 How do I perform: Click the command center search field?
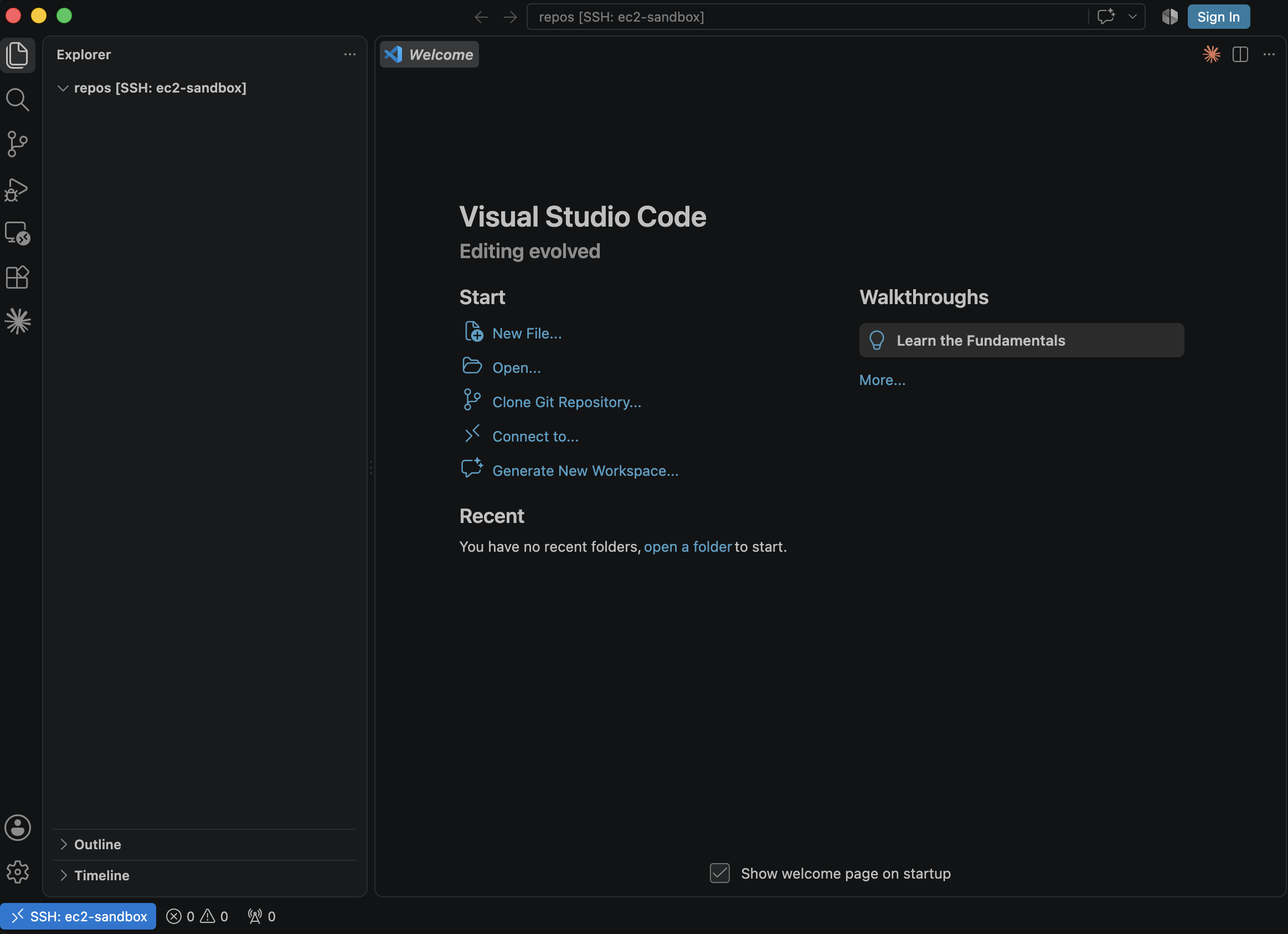tap(806, 17)
